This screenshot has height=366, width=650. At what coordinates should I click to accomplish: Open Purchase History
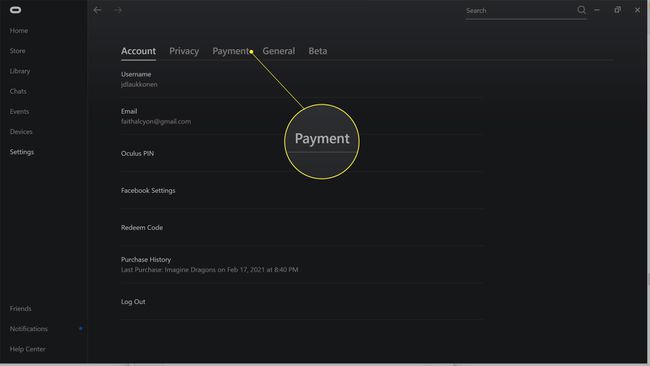[x=302, y=264]
